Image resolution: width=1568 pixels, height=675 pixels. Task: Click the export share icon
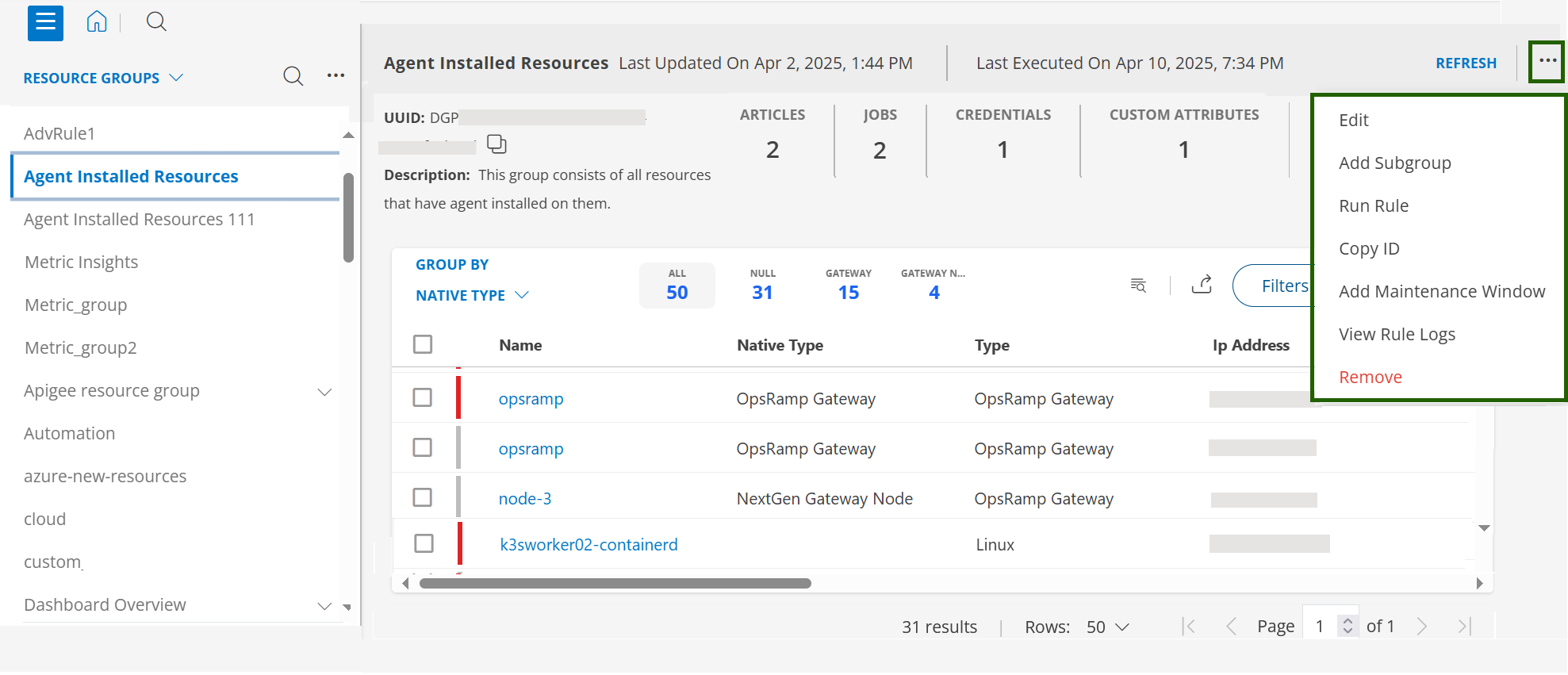click(1202, 285)
